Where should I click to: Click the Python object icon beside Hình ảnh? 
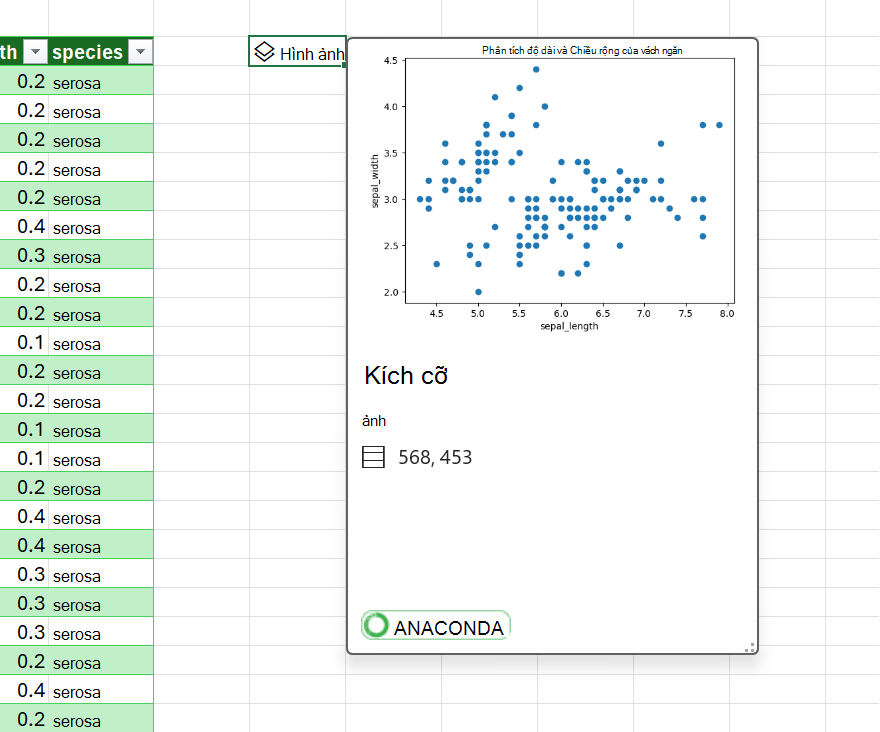(264, 52)
